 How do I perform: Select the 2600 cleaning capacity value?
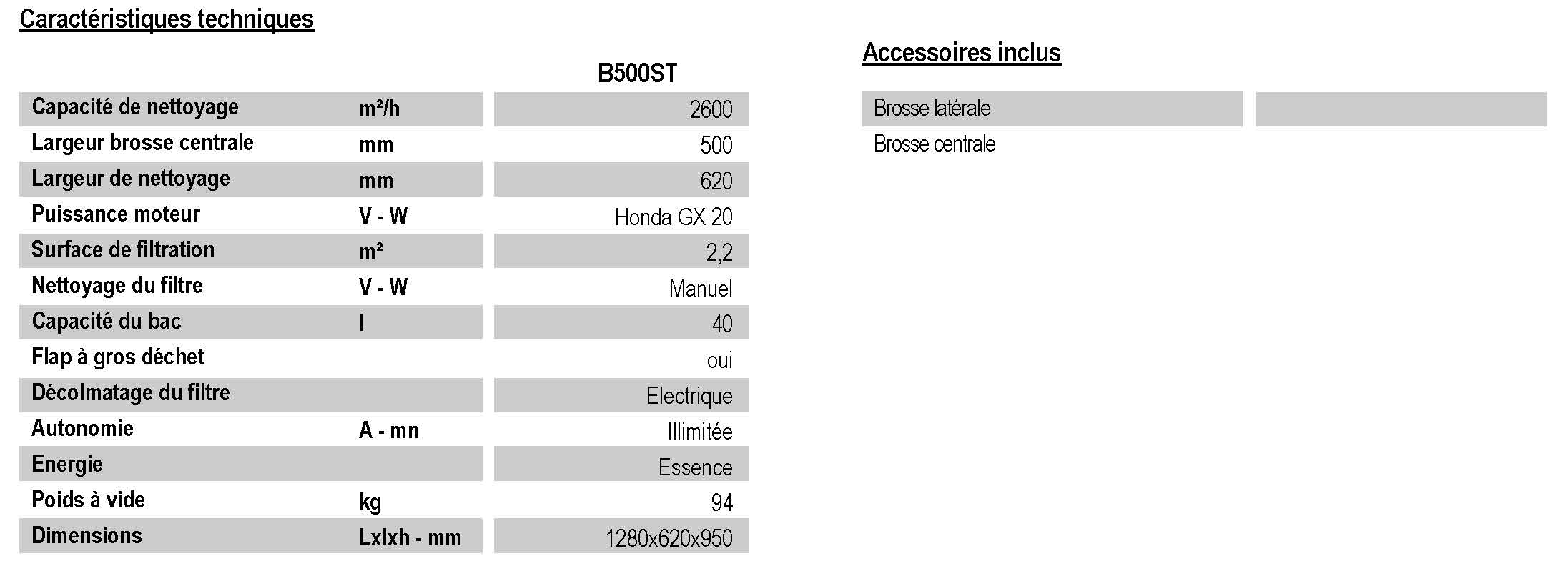click(711, 109)
